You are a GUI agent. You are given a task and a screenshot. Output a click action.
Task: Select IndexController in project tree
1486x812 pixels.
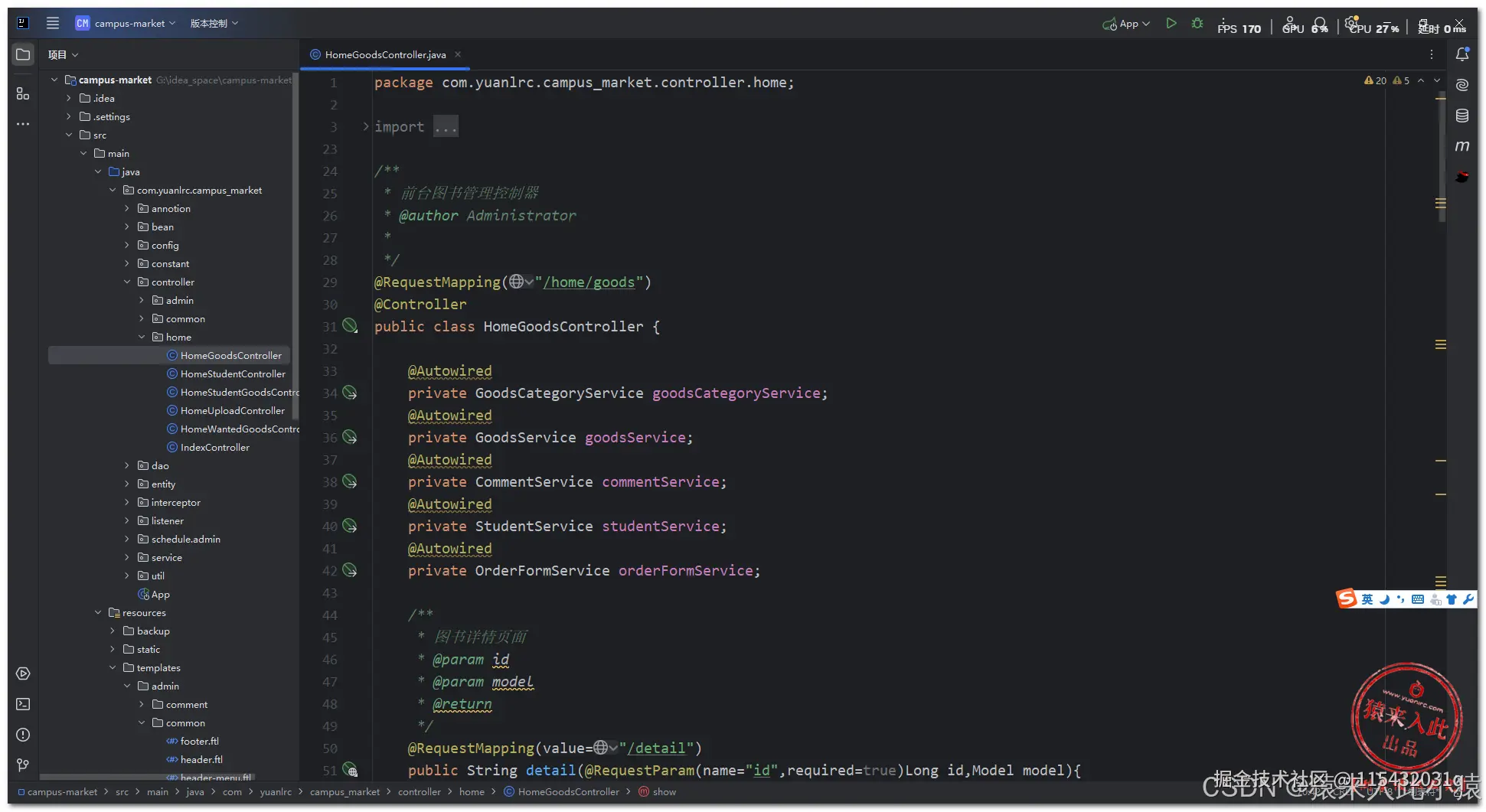click(214, 447)
